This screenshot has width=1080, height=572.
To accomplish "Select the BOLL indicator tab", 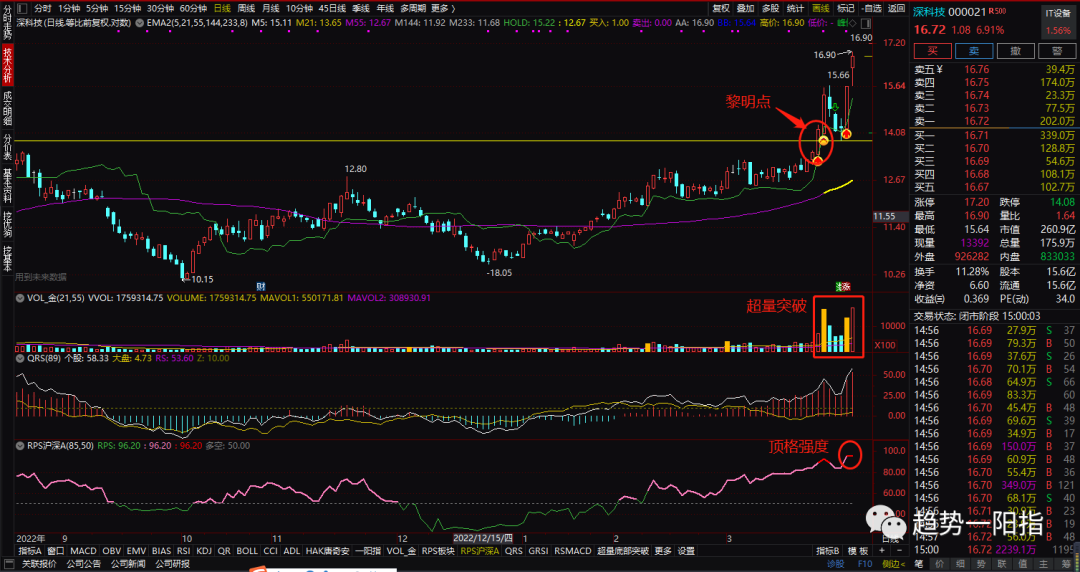I will (x=247, y=551).
